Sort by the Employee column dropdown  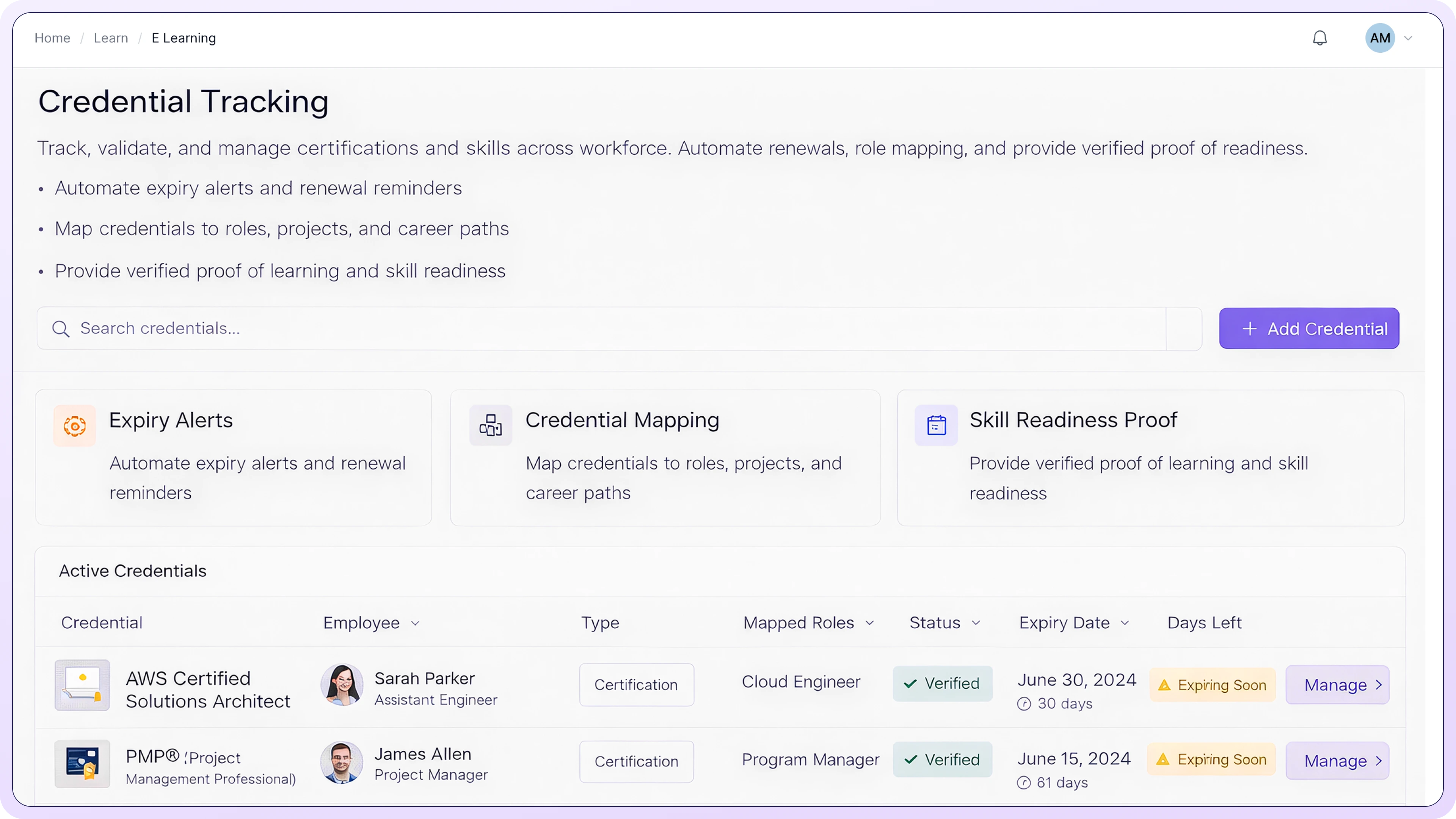click(x=415, y=623)
